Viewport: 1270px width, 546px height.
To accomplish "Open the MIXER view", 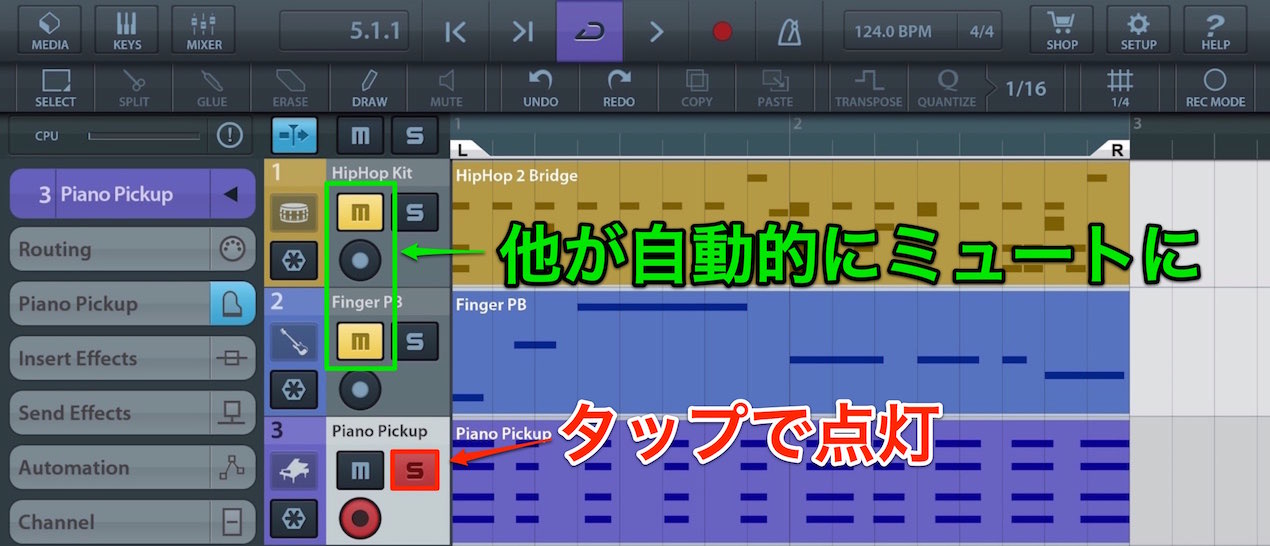I will [204, 30].
